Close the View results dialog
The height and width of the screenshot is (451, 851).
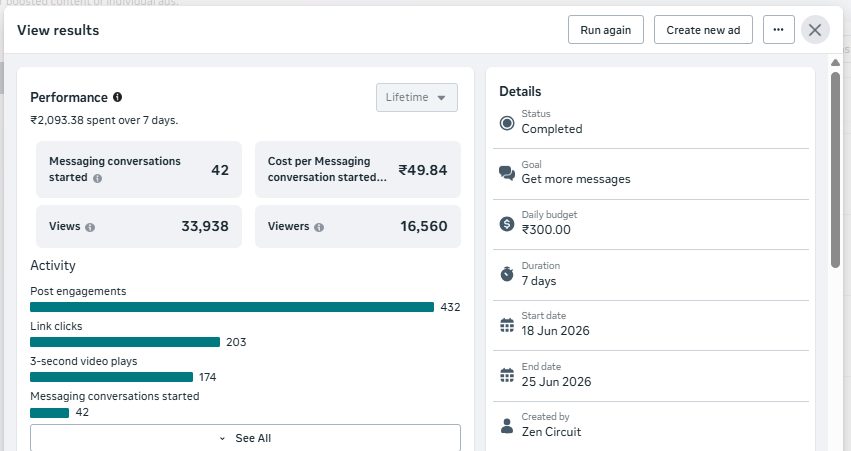click(815, 30)
